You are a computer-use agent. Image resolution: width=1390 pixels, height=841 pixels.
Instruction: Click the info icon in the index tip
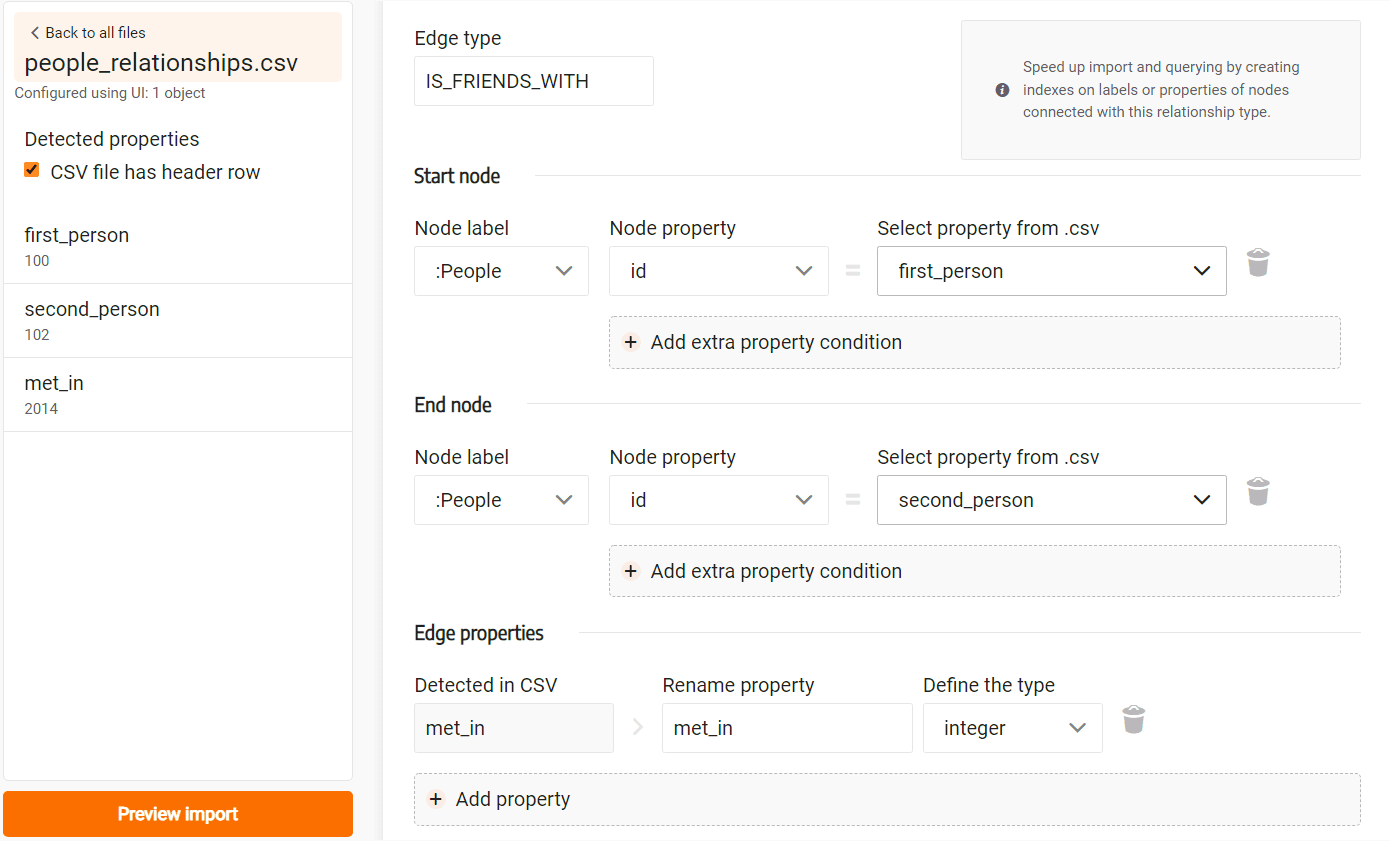tap(1002, 90)
